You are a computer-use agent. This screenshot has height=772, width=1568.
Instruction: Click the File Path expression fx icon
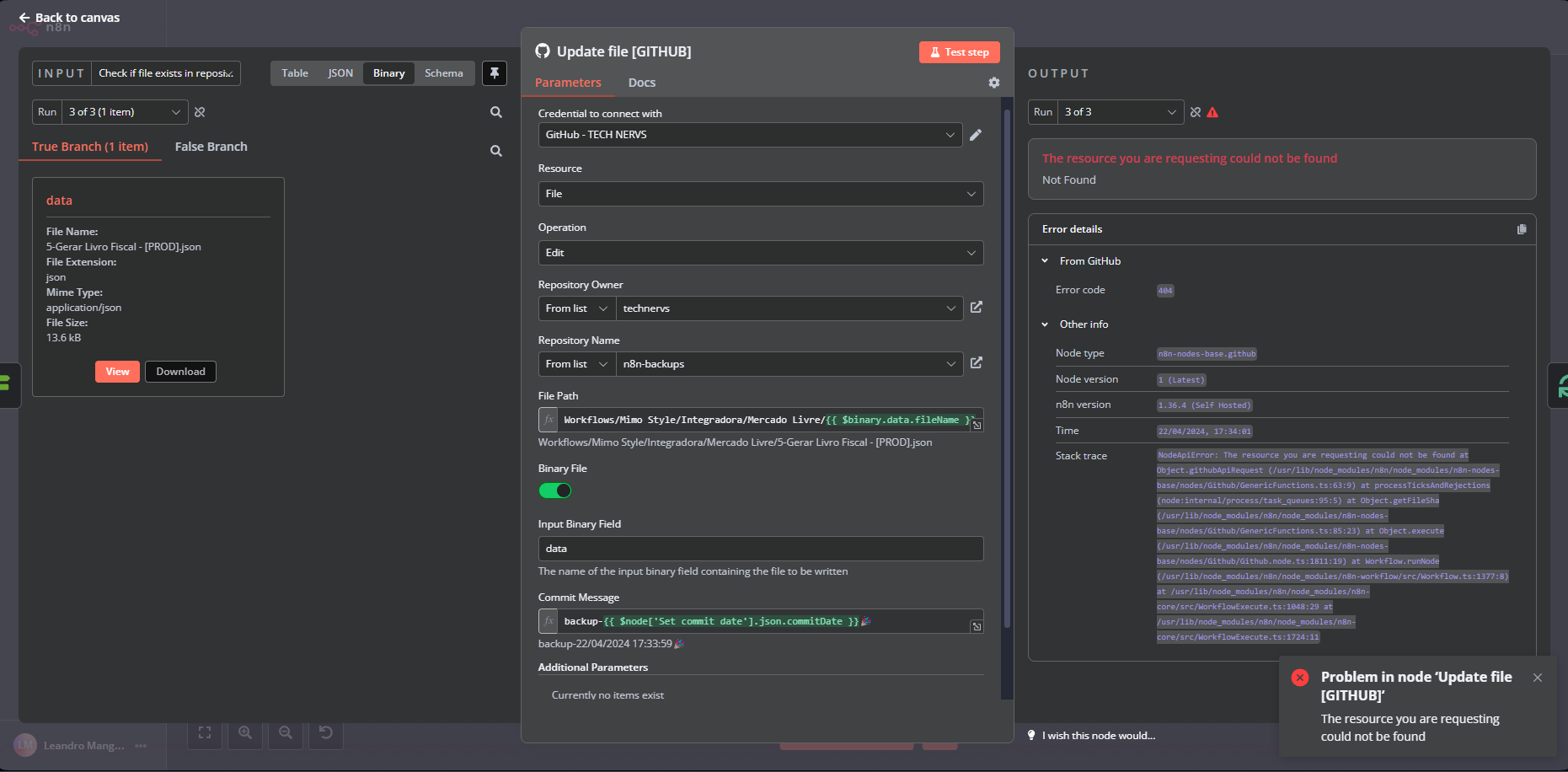pyautogui.click(x=549, y=420)
